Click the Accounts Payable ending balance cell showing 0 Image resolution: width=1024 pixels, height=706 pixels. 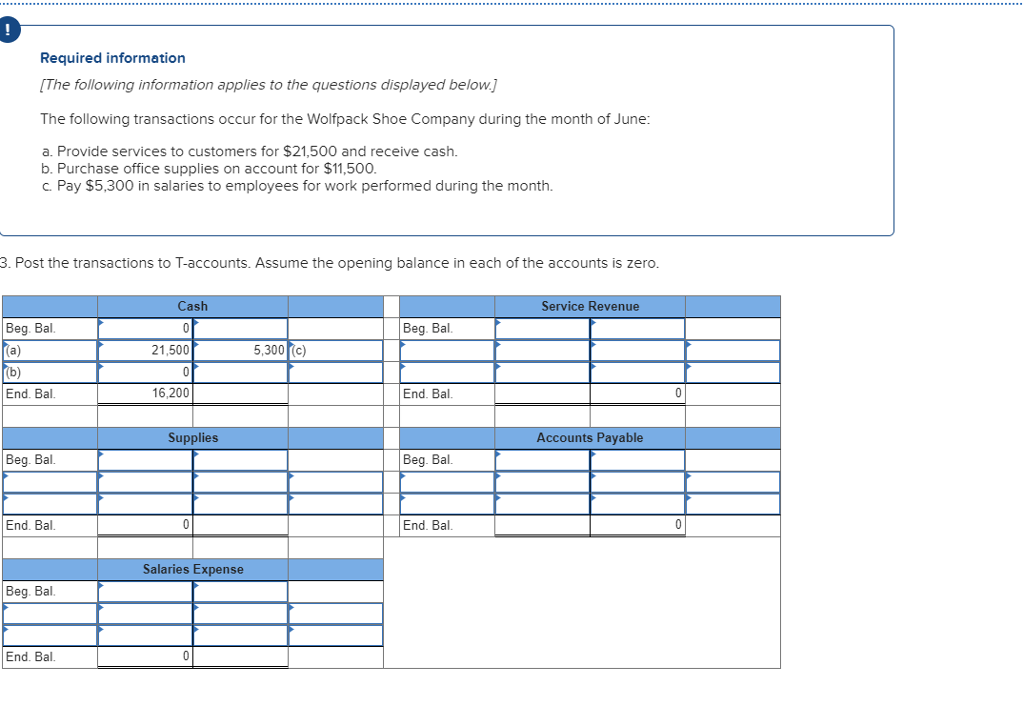[x=637, y=525]
